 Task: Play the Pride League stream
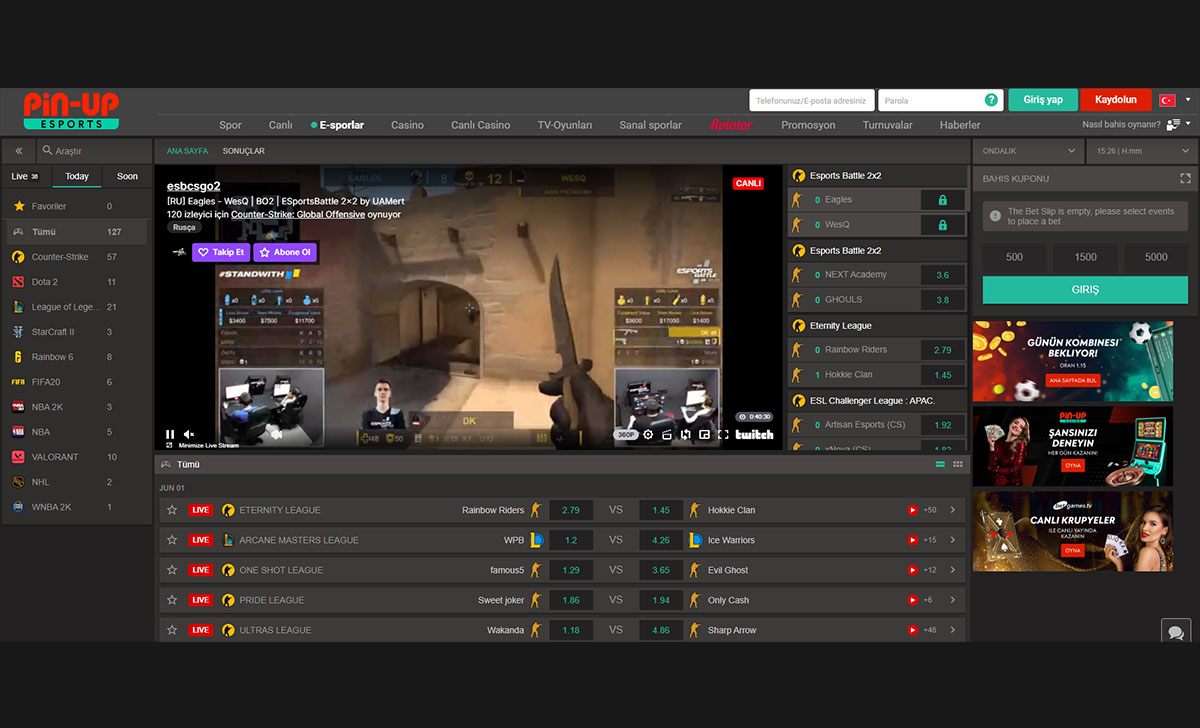coord(912,600)
